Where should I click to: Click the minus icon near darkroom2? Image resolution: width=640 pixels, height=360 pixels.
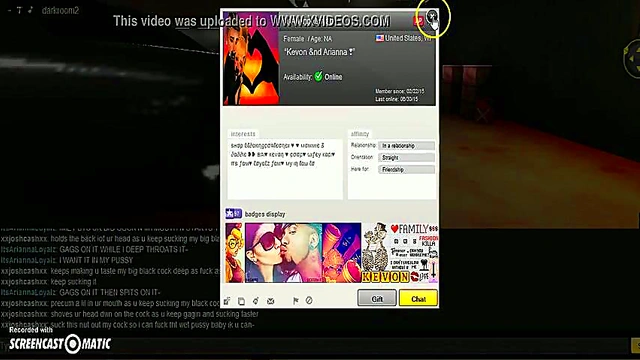tap(9, 10)
